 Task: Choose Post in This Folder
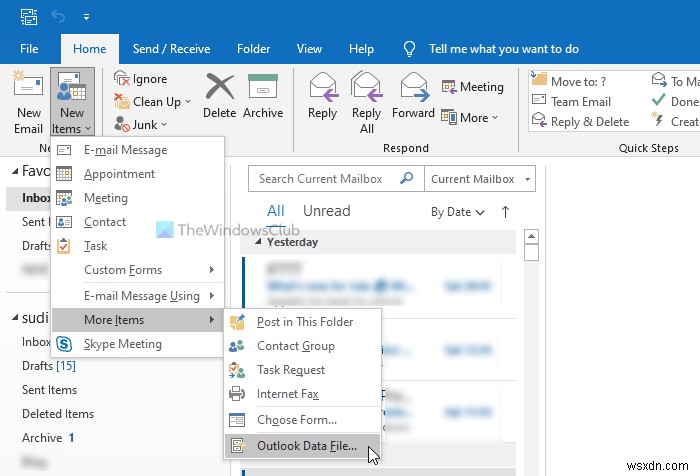(x=303, y=322)
